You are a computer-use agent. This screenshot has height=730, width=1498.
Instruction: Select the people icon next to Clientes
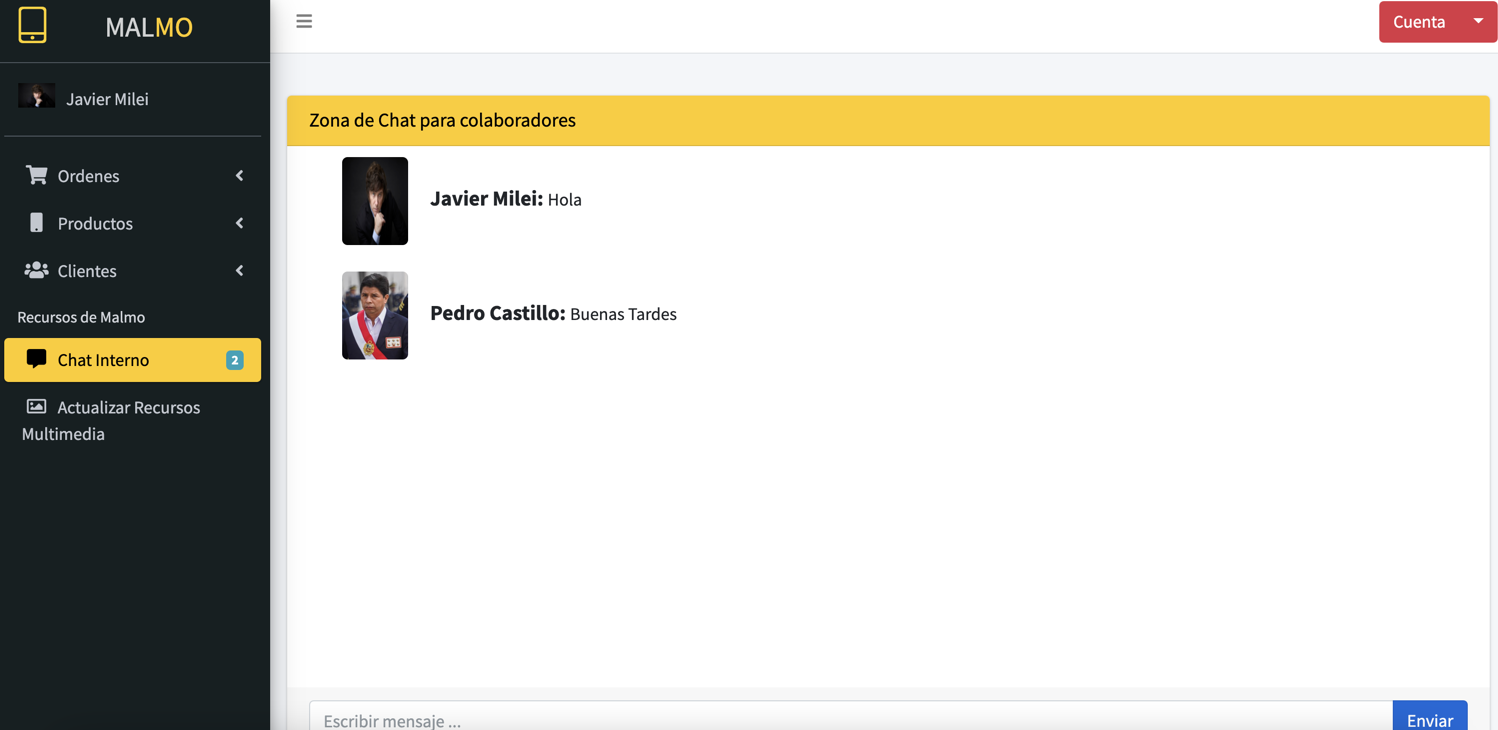click(36, 270)
